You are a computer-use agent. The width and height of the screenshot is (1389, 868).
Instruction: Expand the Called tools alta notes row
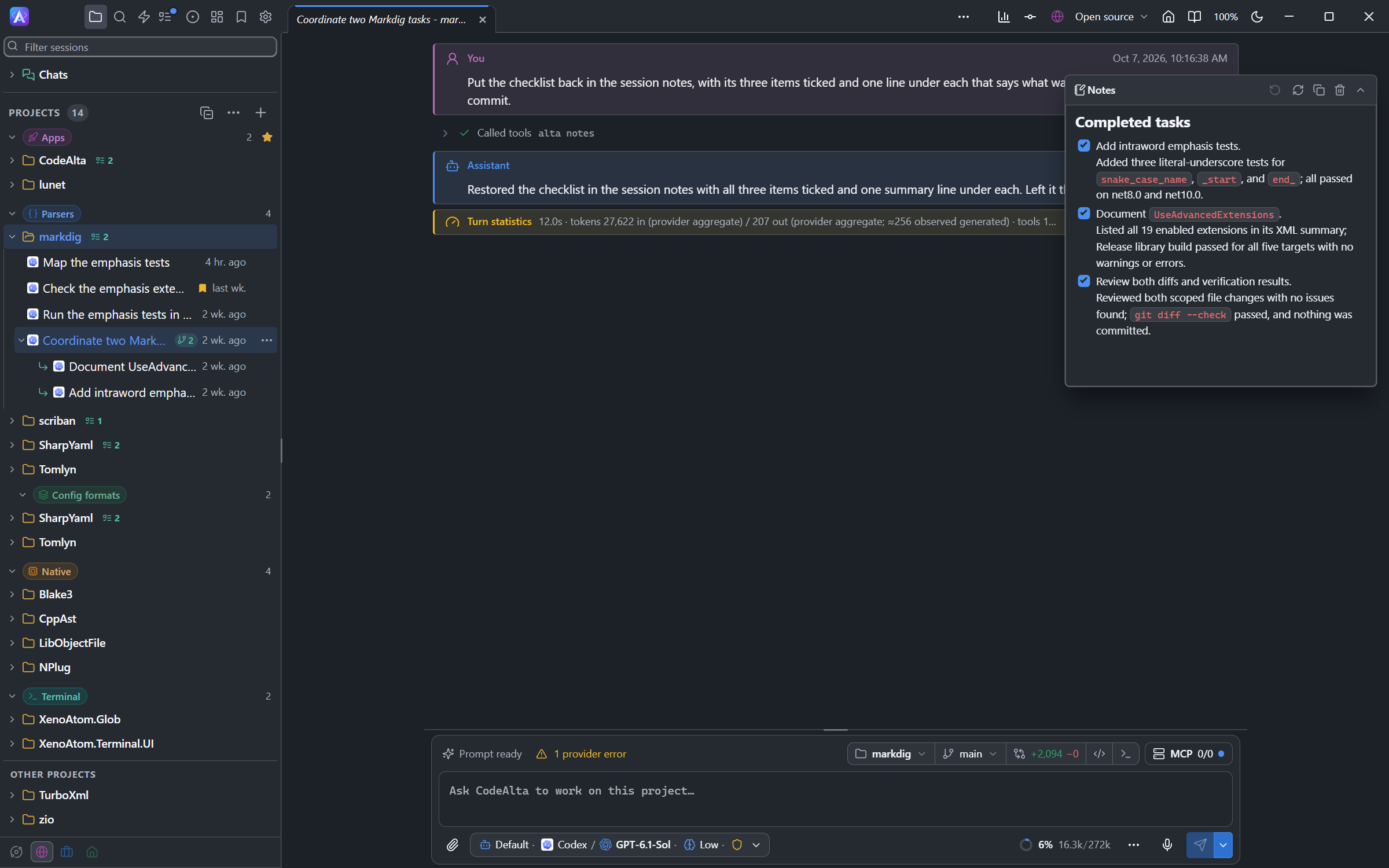(x=444, y=133)
